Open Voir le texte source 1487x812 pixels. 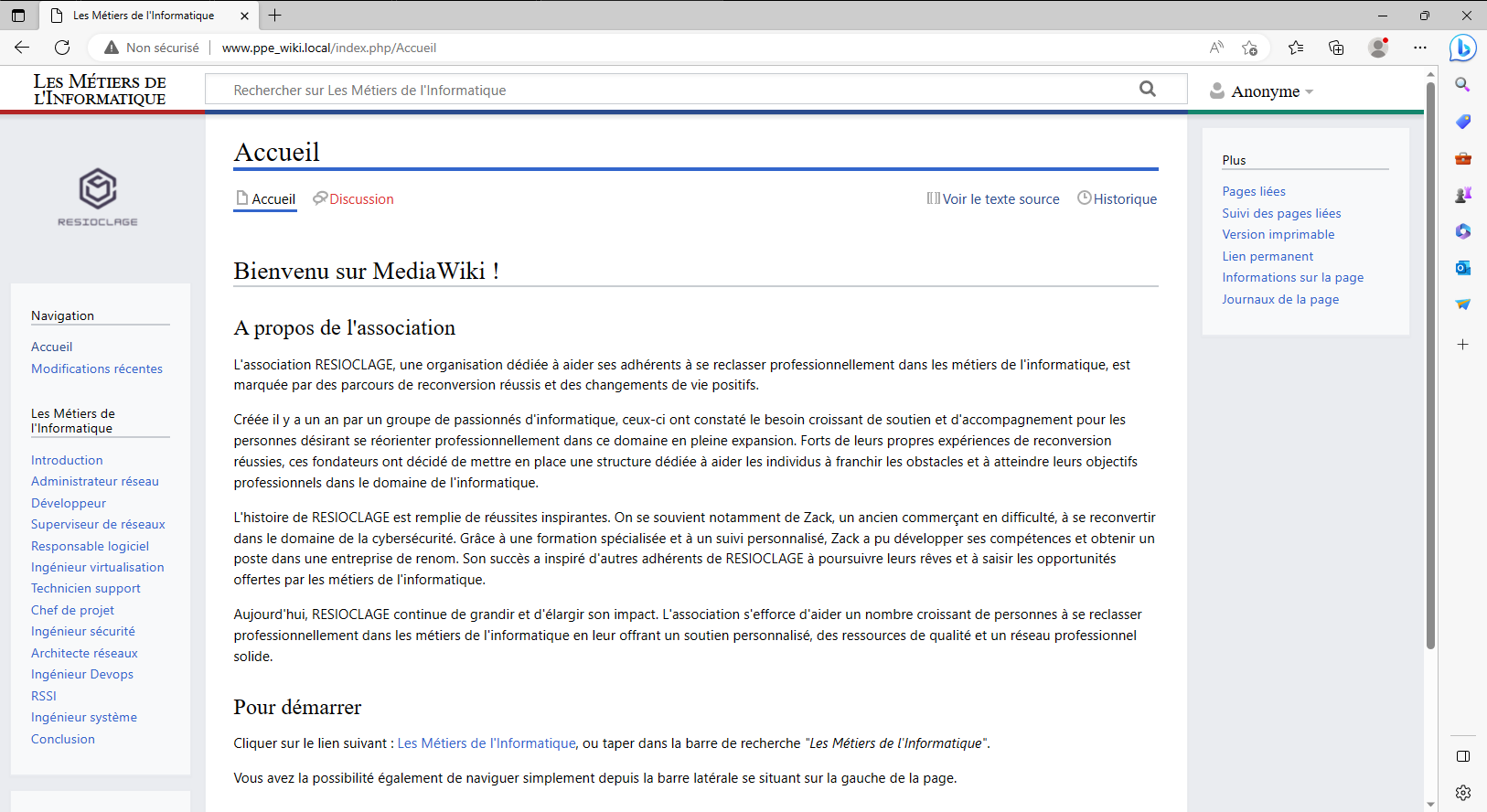(x=1000, y=199)
